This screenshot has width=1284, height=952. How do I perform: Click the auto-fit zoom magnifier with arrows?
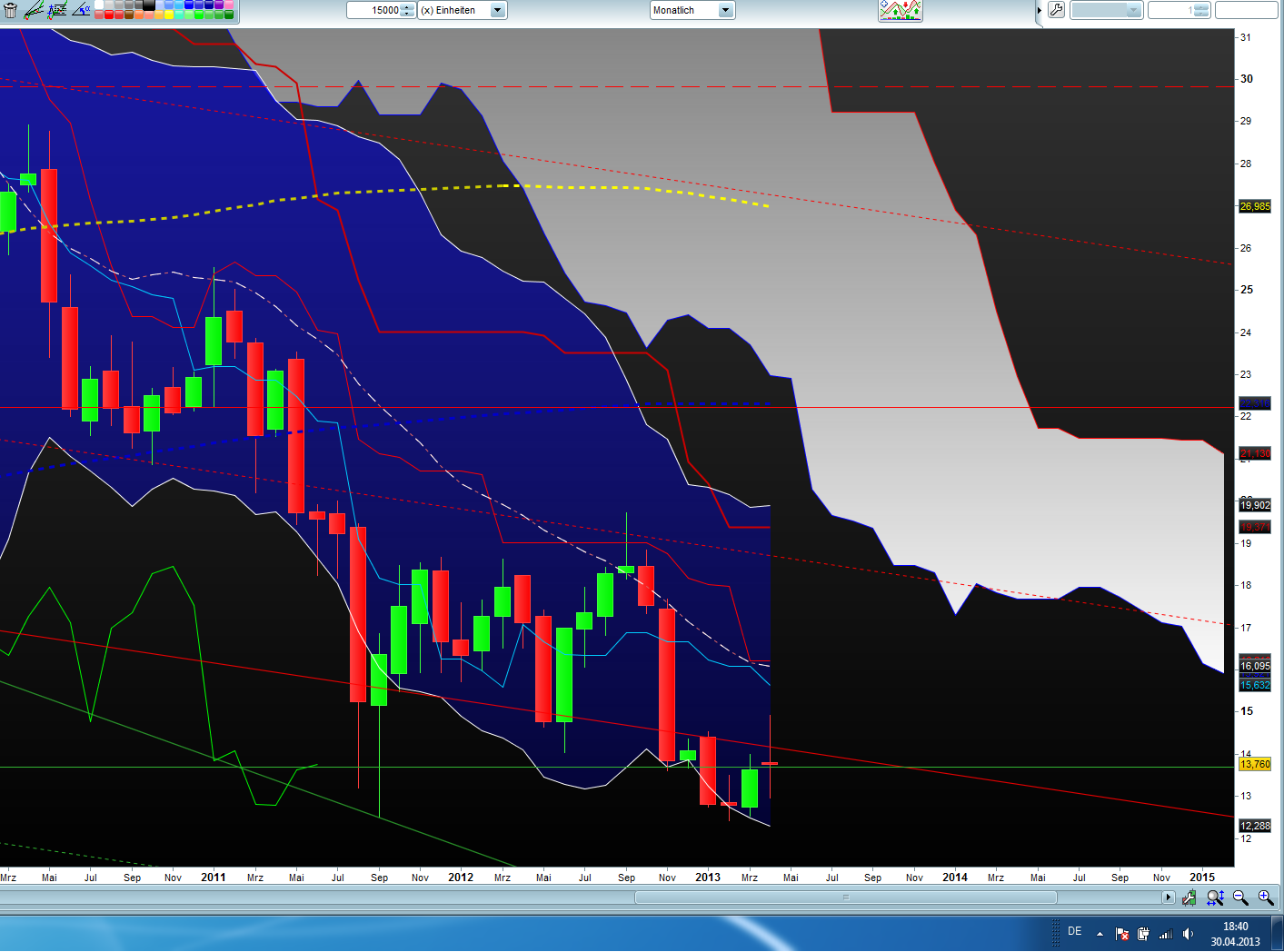1215,897
